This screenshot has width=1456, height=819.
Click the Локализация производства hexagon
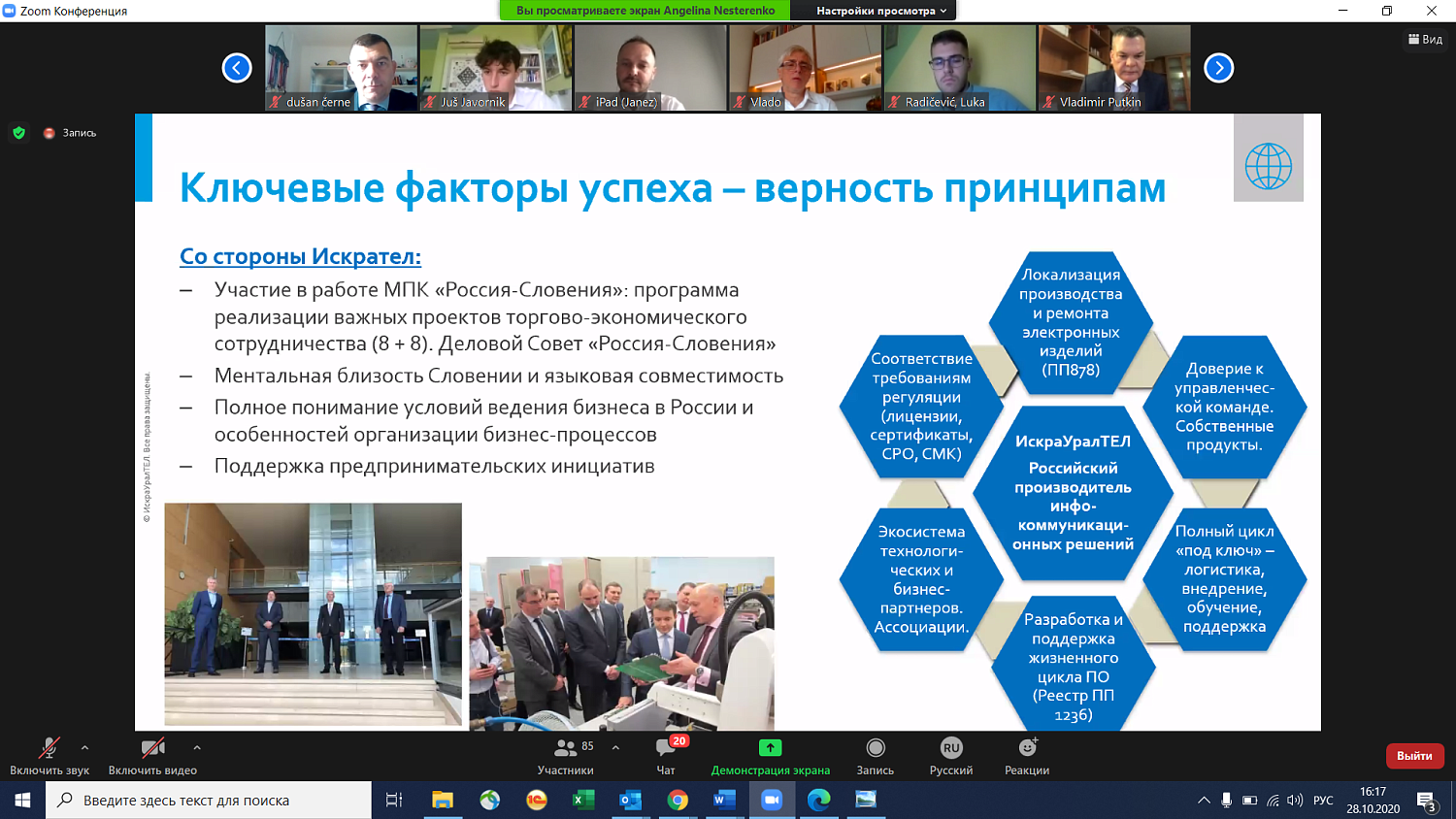pos(1071,322)
